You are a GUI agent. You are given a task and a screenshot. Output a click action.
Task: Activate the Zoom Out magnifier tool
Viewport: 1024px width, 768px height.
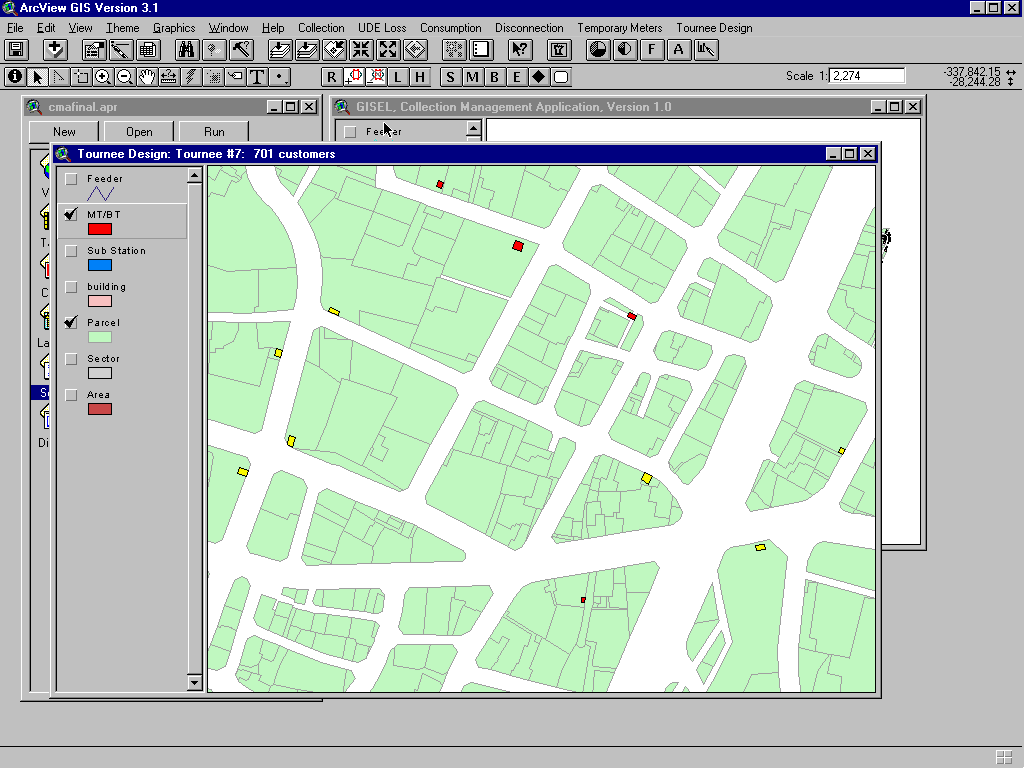click(125, 77)
